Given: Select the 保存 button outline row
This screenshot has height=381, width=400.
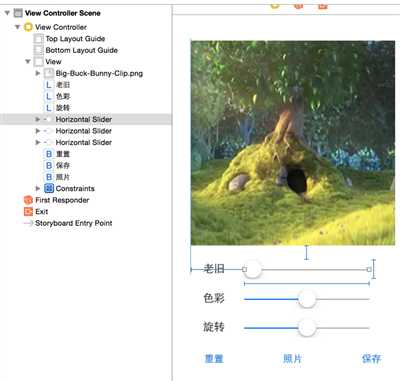Looking at the screenshot, I should click(x=63, y=165).
